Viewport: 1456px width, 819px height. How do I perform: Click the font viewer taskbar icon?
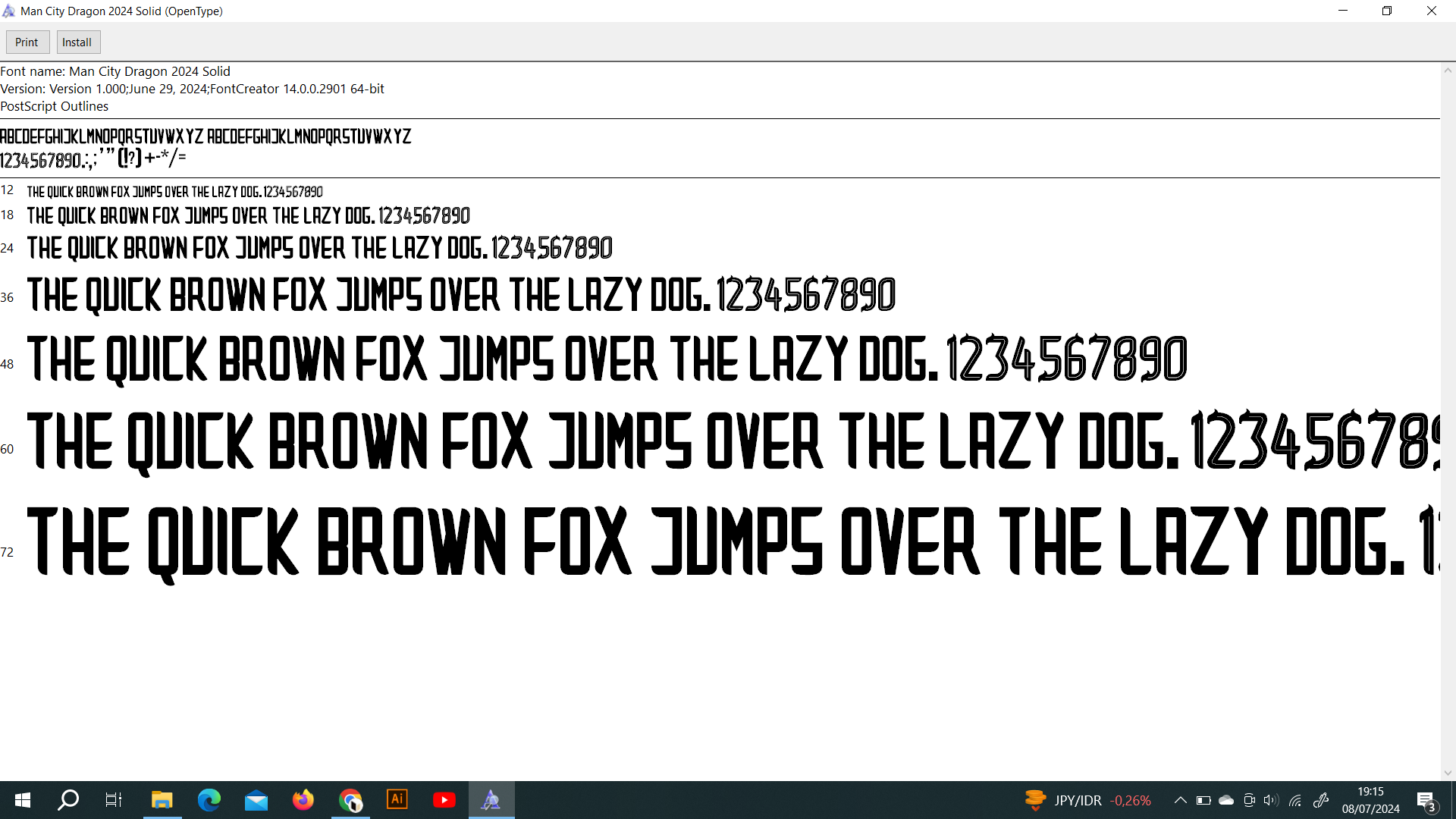[x=491, y=800]
